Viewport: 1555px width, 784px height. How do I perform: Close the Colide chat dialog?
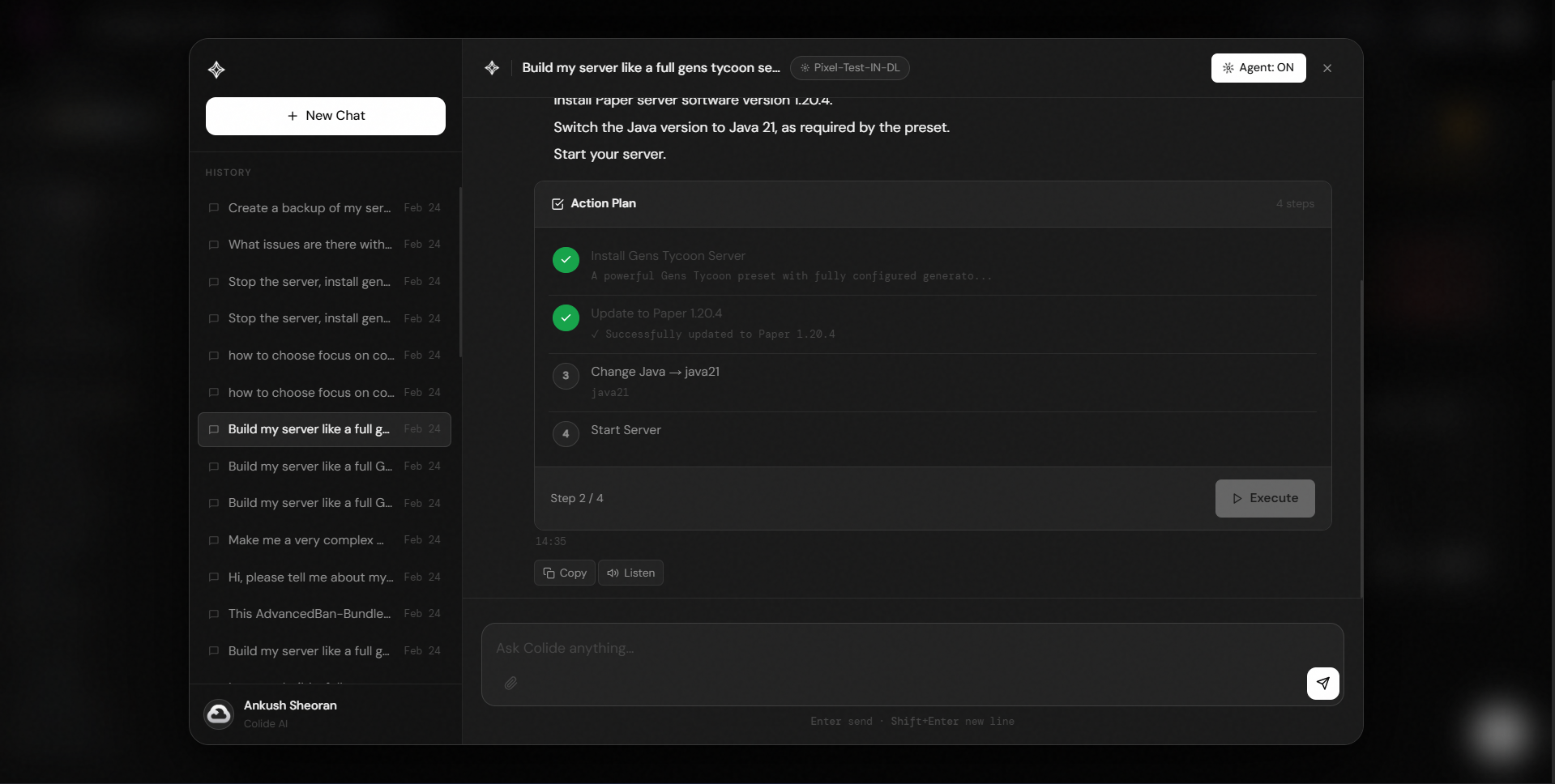[x=1327, y=68]
